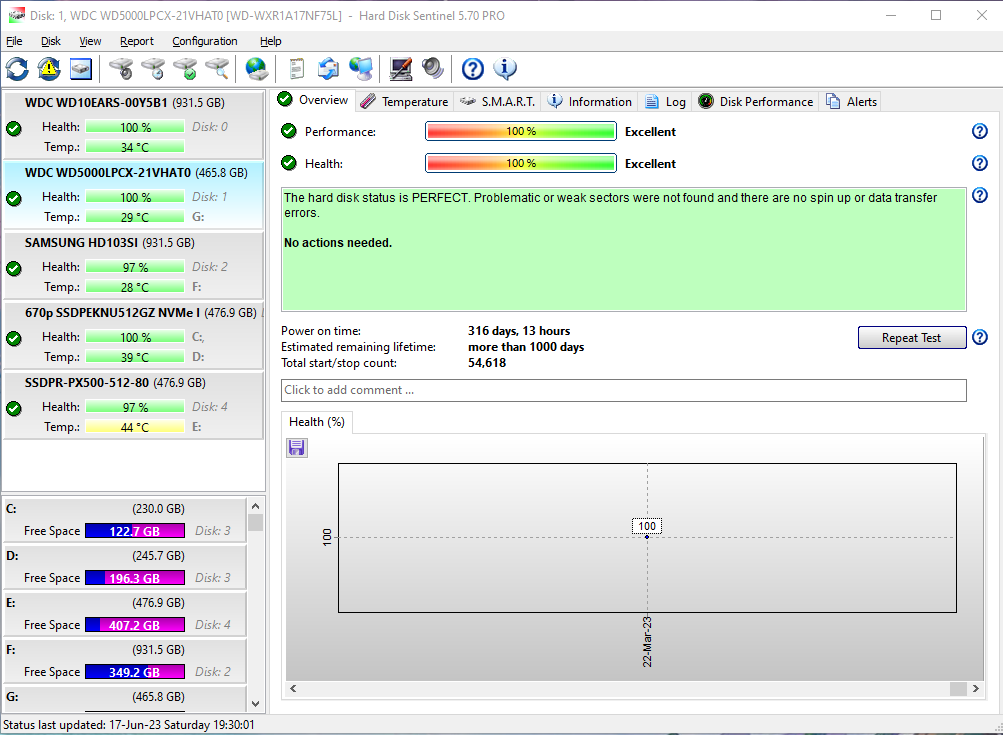Viewport: 1003px width, 735px height.
Task: Select 670p SSDPEKNU512GZ NVMe disk entry
Action: tap(133, 335)
